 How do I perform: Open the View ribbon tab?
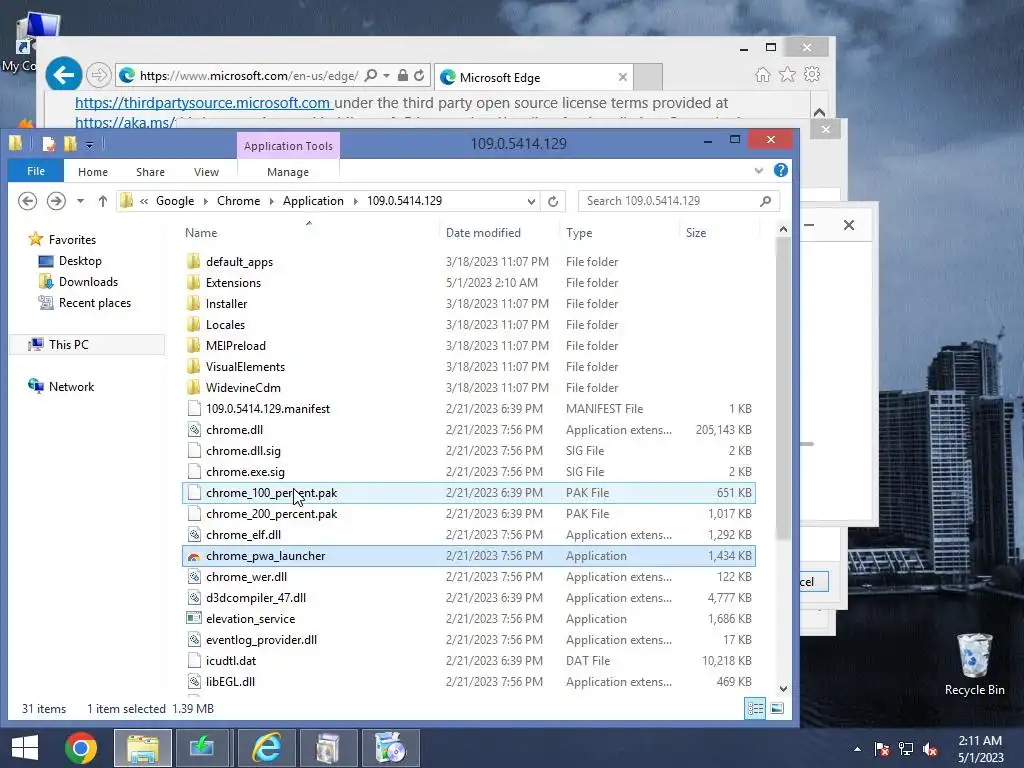pos(206,172)
